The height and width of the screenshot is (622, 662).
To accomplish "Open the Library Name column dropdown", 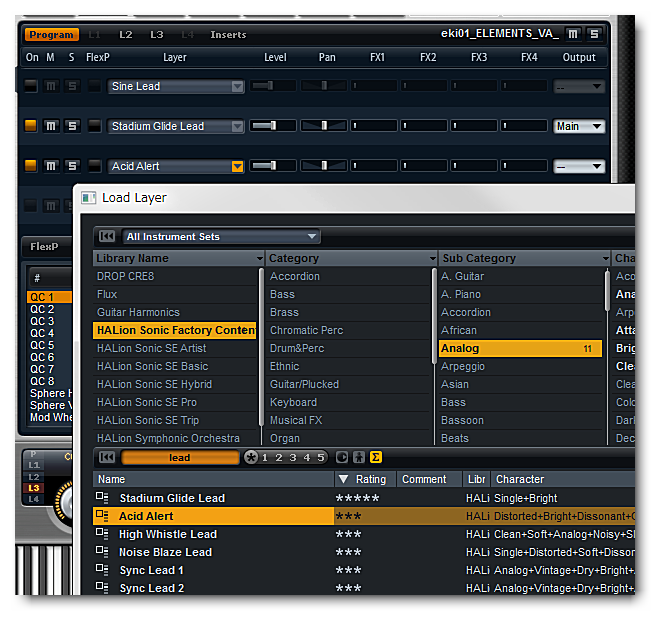I will pos(260,258).
